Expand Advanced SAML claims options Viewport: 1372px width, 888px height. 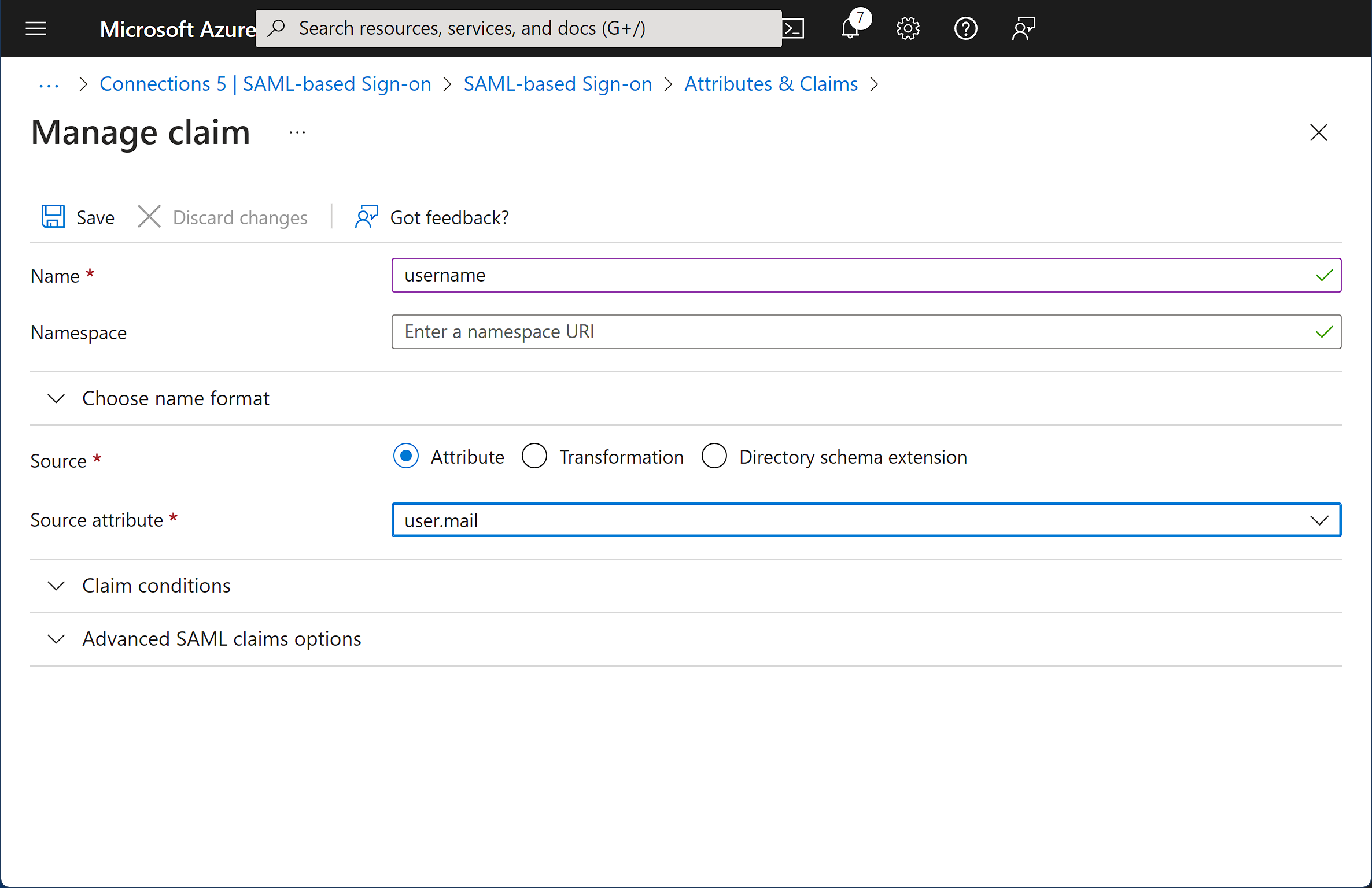pos(56,639)
